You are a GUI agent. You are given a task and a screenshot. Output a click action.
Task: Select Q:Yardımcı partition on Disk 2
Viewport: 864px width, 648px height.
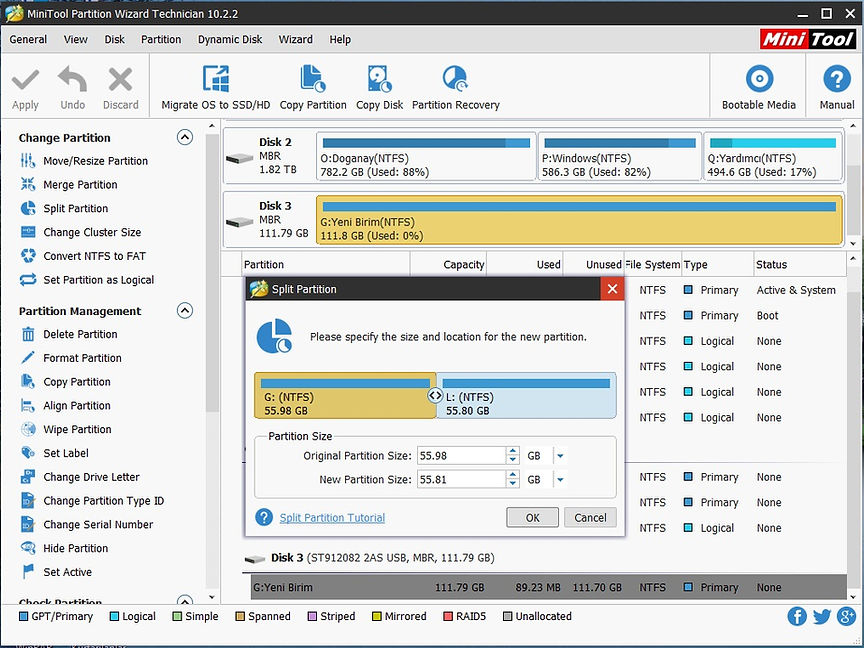(x=773, y=156)
